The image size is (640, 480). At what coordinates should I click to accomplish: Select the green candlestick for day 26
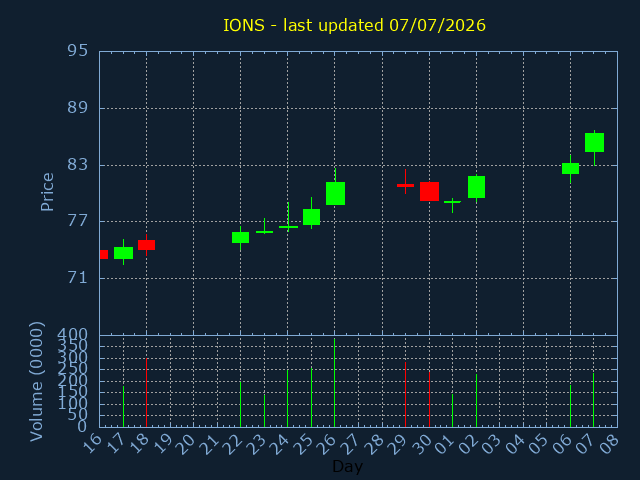336,193
